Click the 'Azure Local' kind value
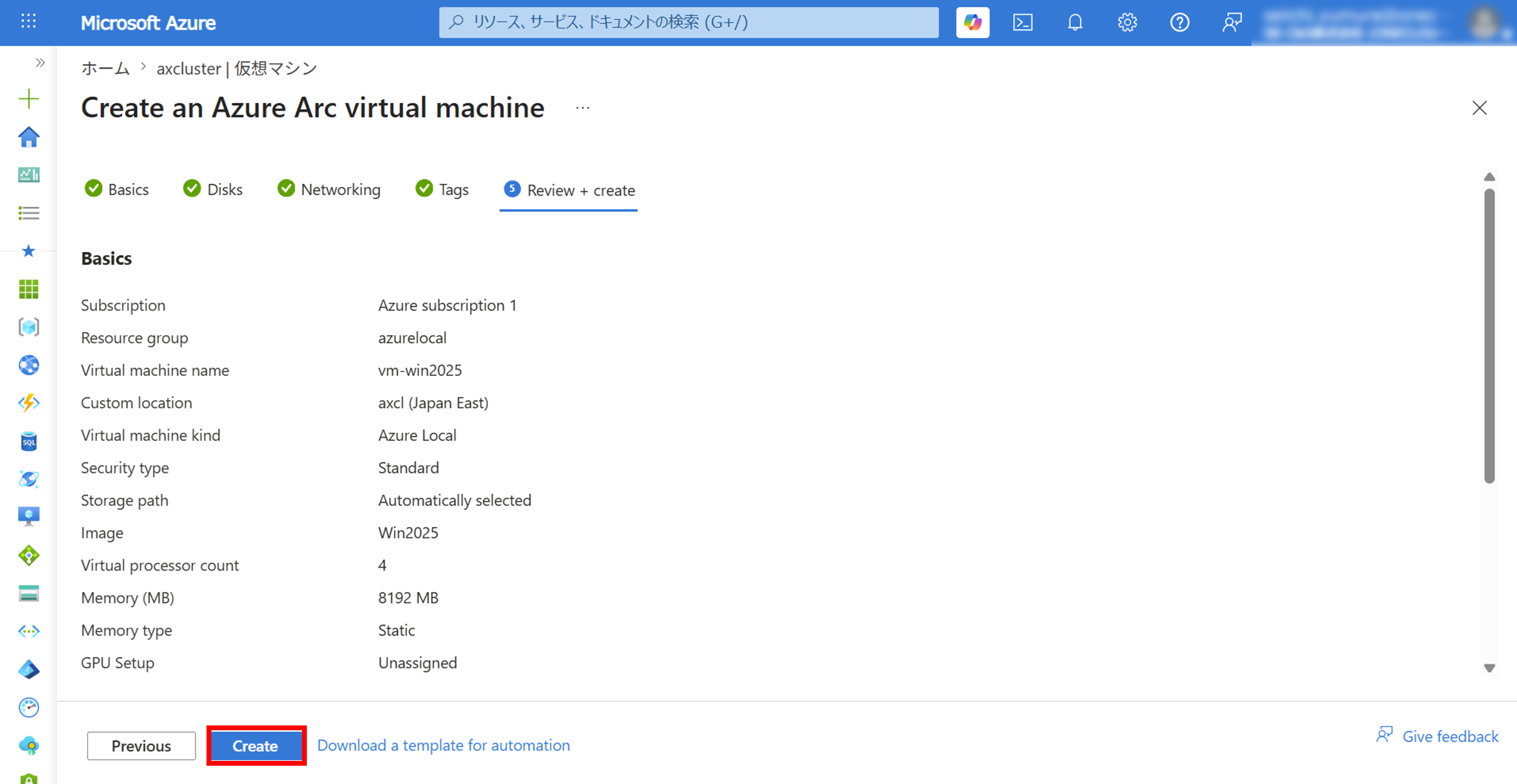 coord(417,435)
